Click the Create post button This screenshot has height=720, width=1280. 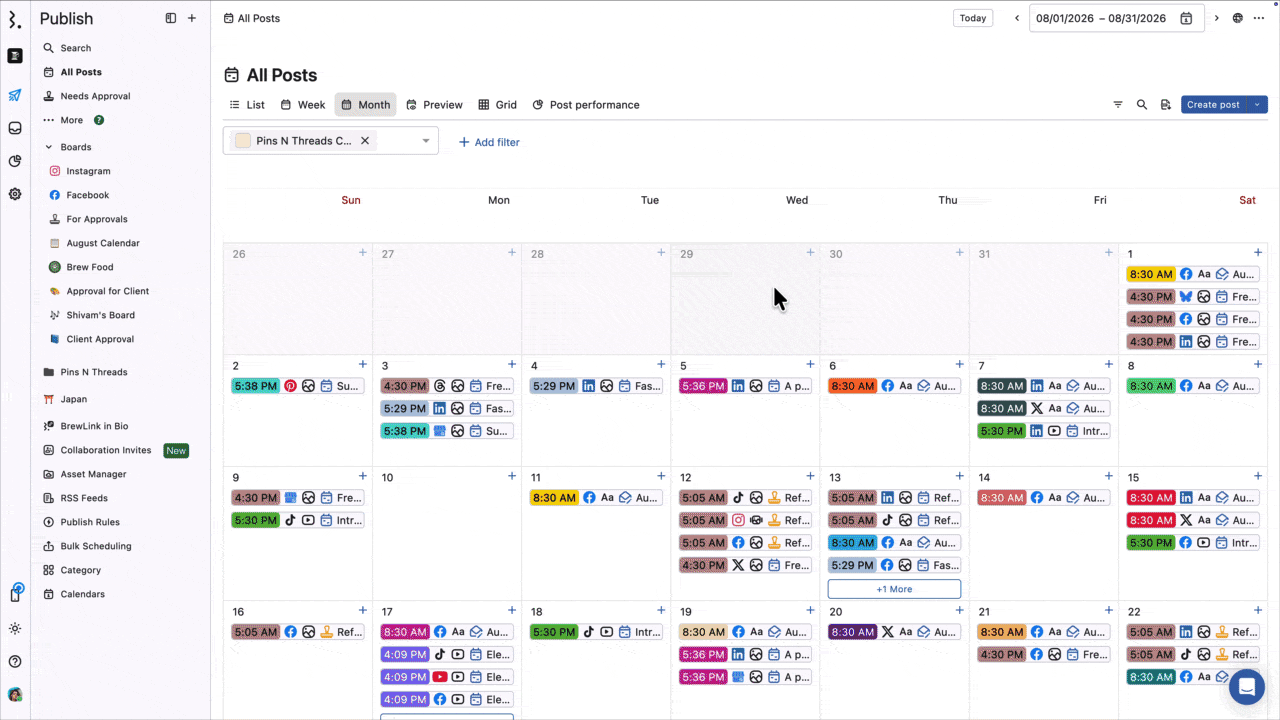pyautogui.click(x=1214, y=104)
